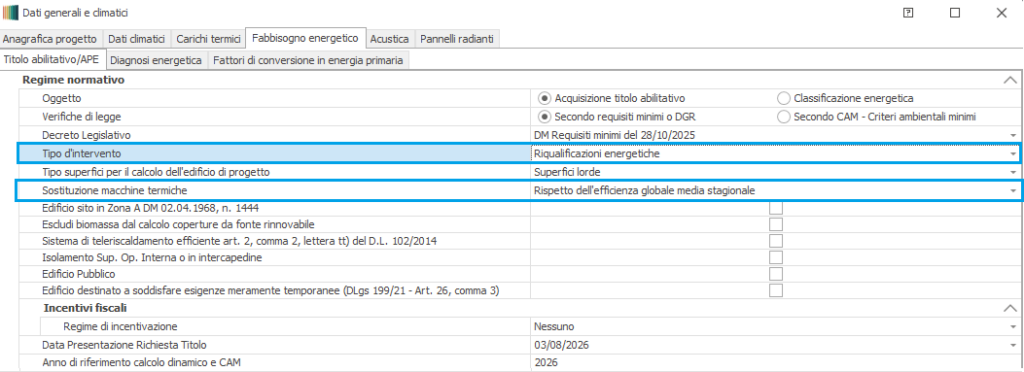Select Titolo abilitativo/APE sub-tab
This screenshot has width=1024, height=372.
[x=52, y=59]
